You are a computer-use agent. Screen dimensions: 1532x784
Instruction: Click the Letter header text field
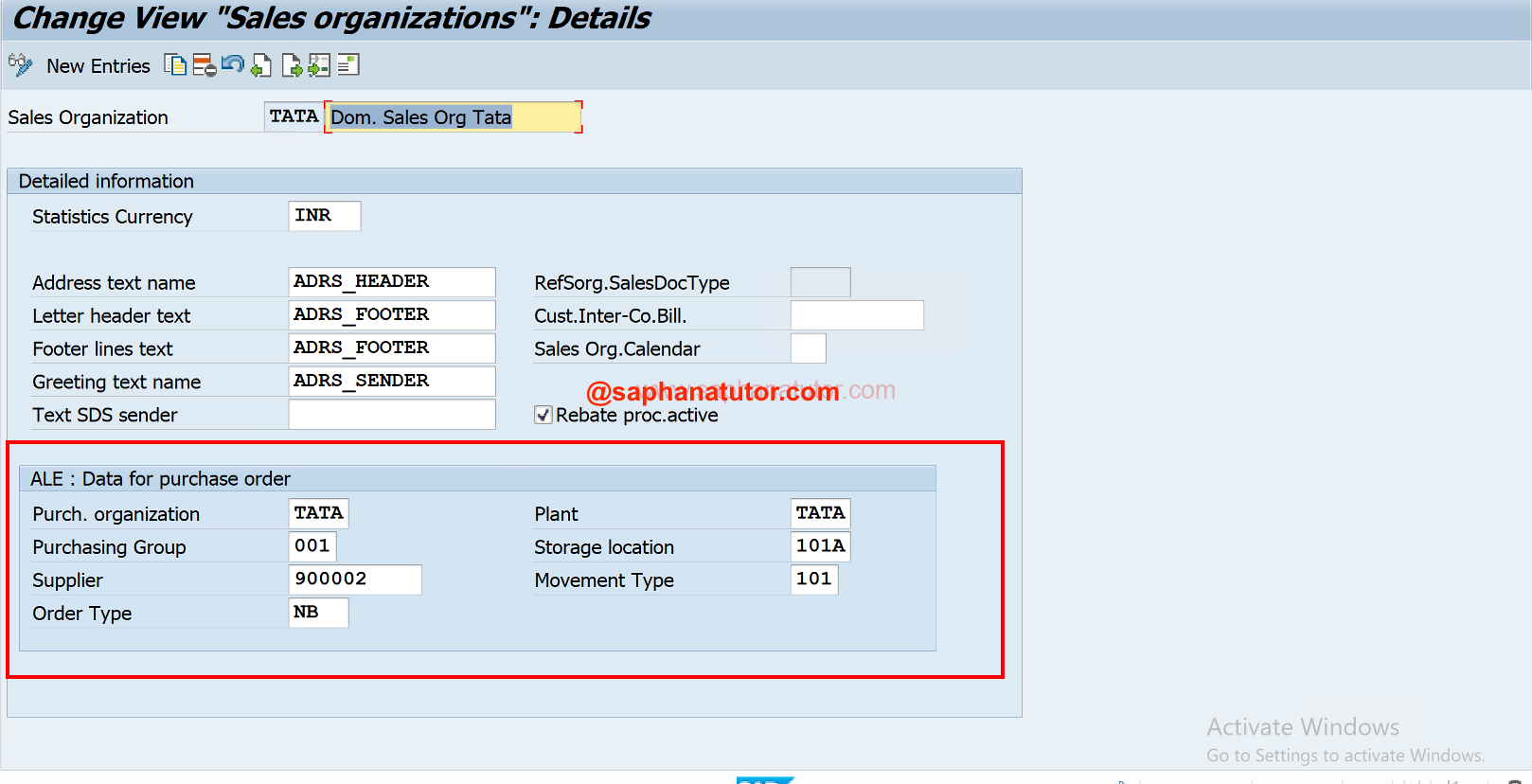pos(392,315)
